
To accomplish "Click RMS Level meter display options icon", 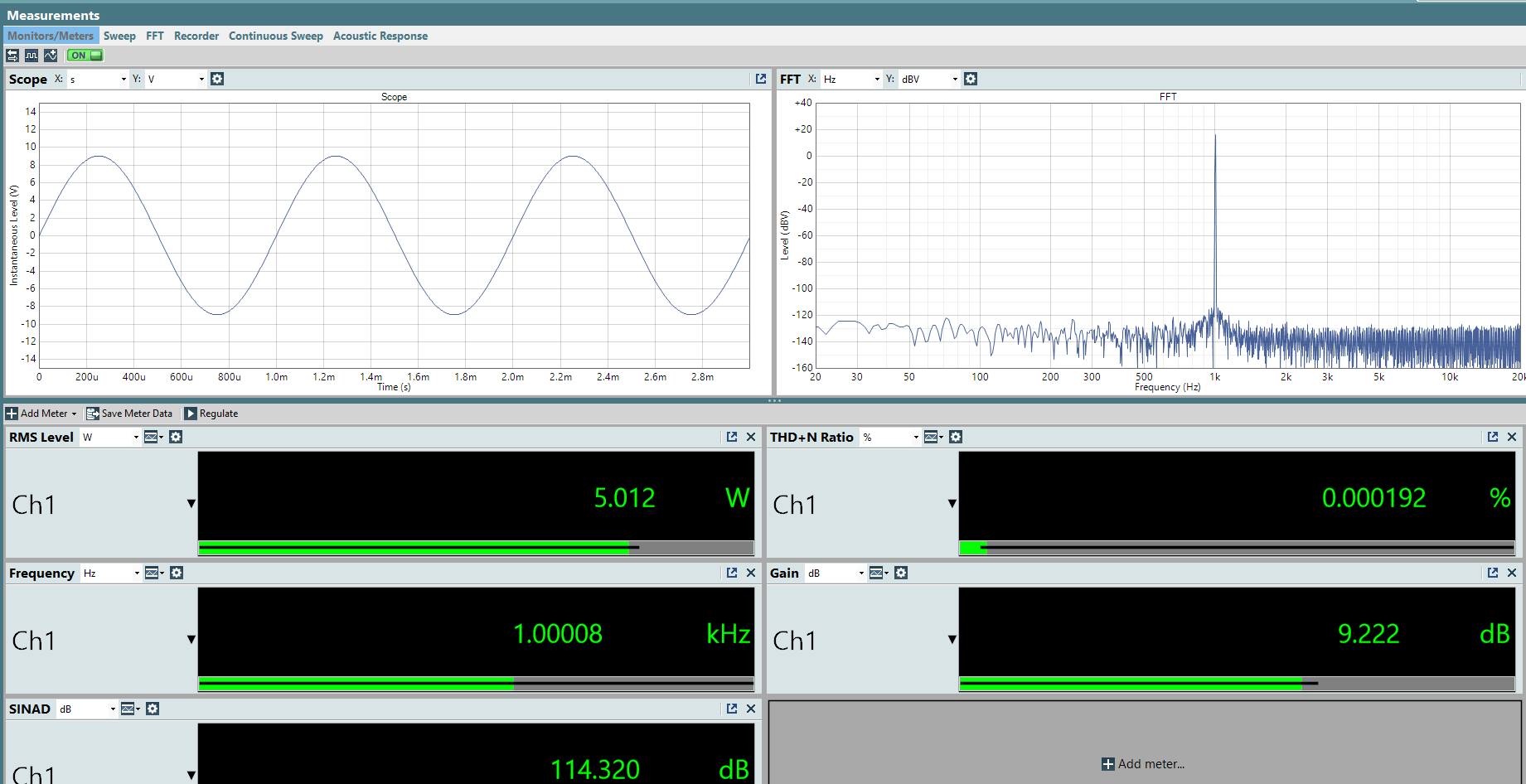I will click(x=153, y=437).
